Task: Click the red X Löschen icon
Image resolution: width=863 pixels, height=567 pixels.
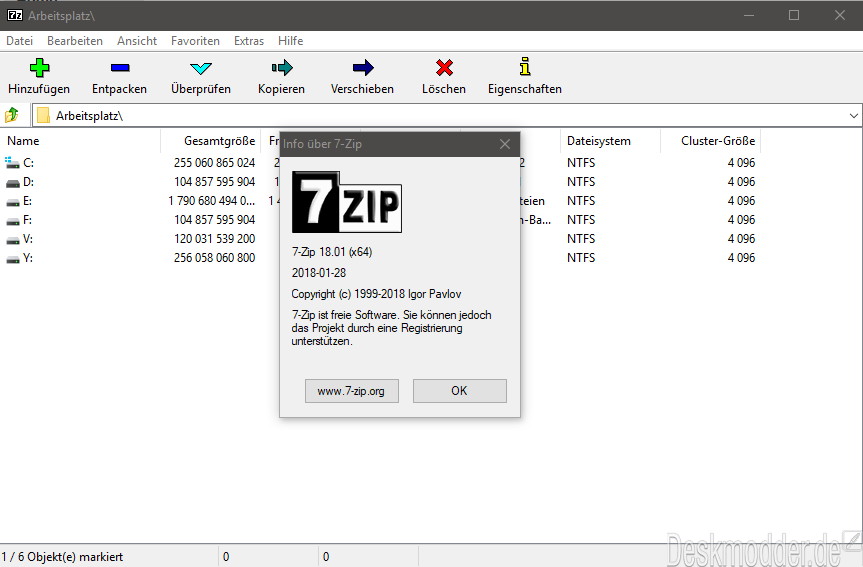Action: tap(444, 68)
